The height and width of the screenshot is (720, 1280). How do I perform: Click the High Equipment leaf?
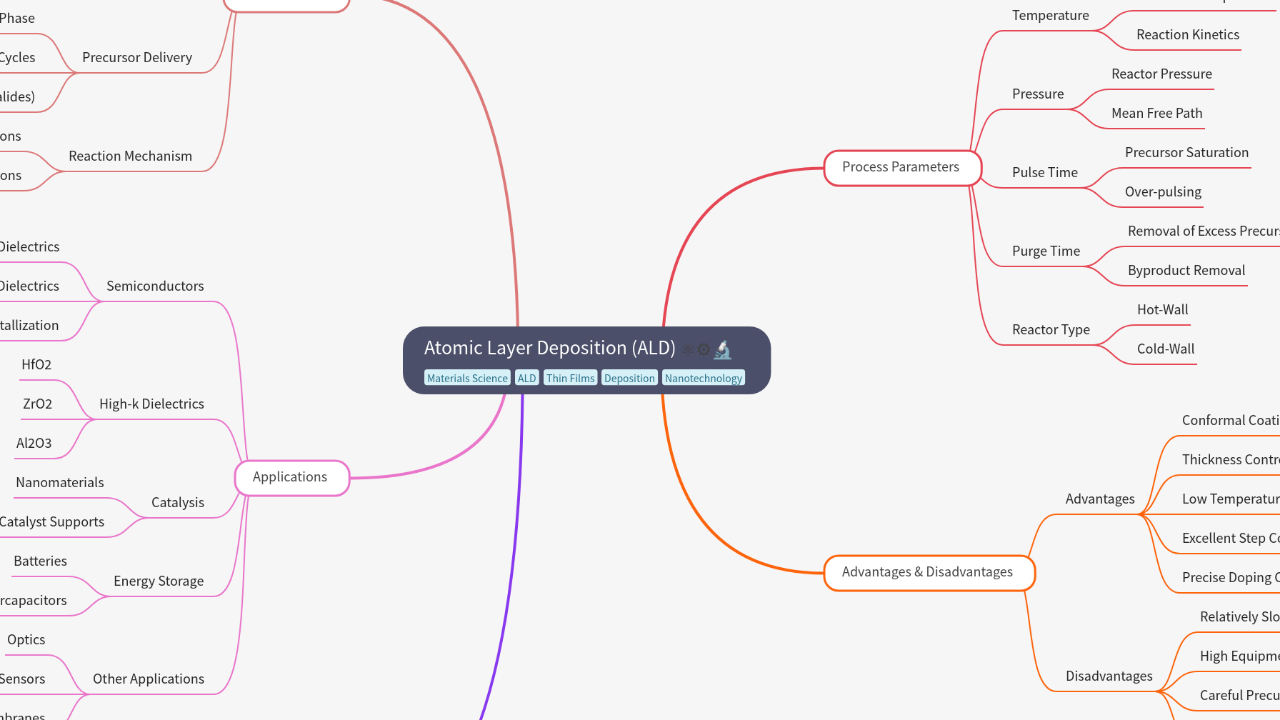pyautogui.click(x=1240, y=656)
